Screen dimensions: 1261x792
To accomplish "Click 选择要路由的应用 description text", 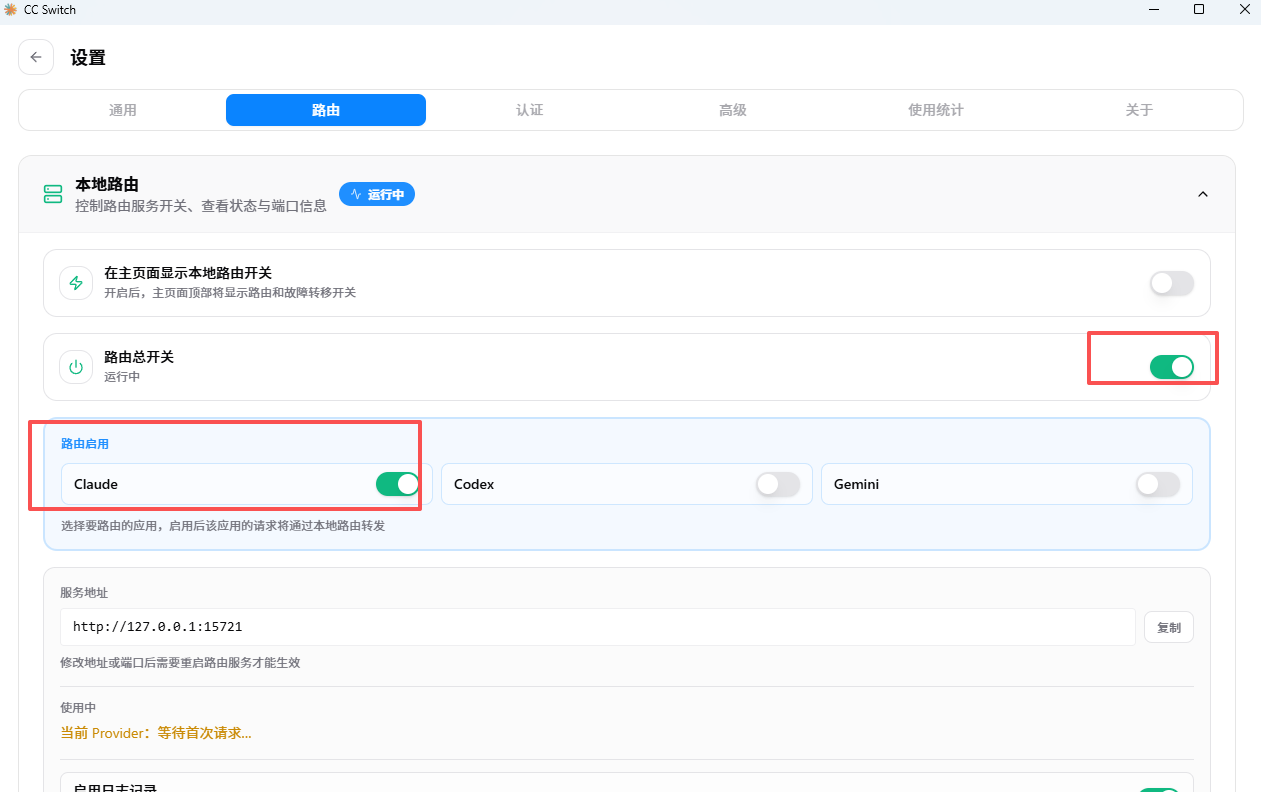I will (223, 525).
